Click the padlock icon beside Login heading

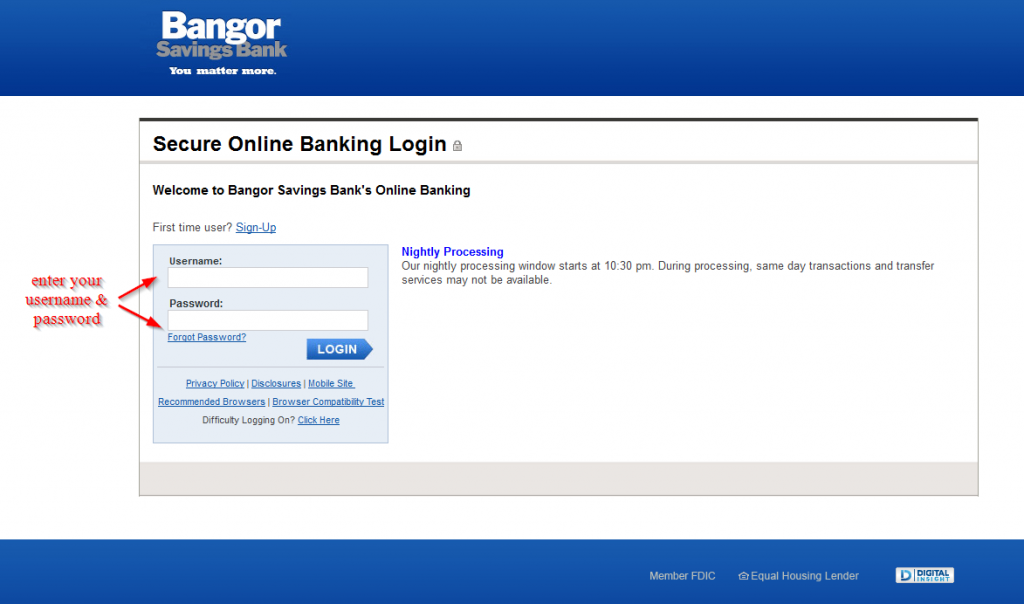[x=457, y=146]
